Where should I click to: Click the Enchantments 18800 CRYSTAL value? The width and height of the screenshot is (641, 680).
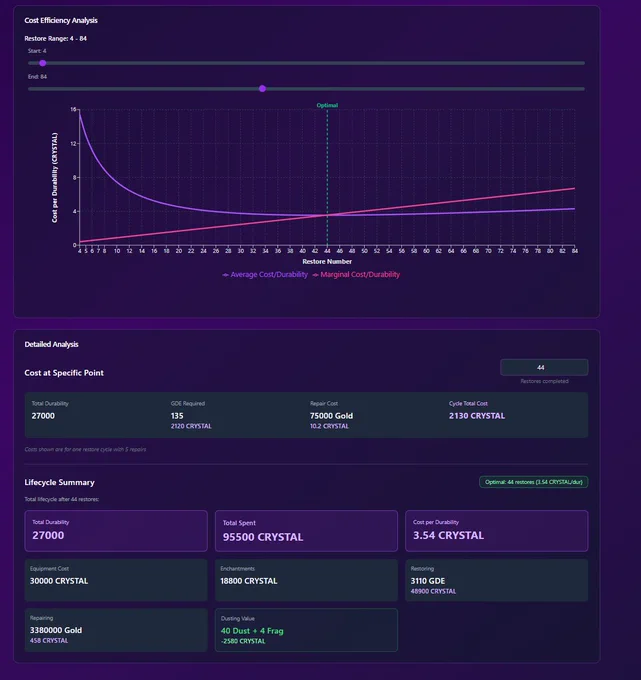(x=249, y=581)
